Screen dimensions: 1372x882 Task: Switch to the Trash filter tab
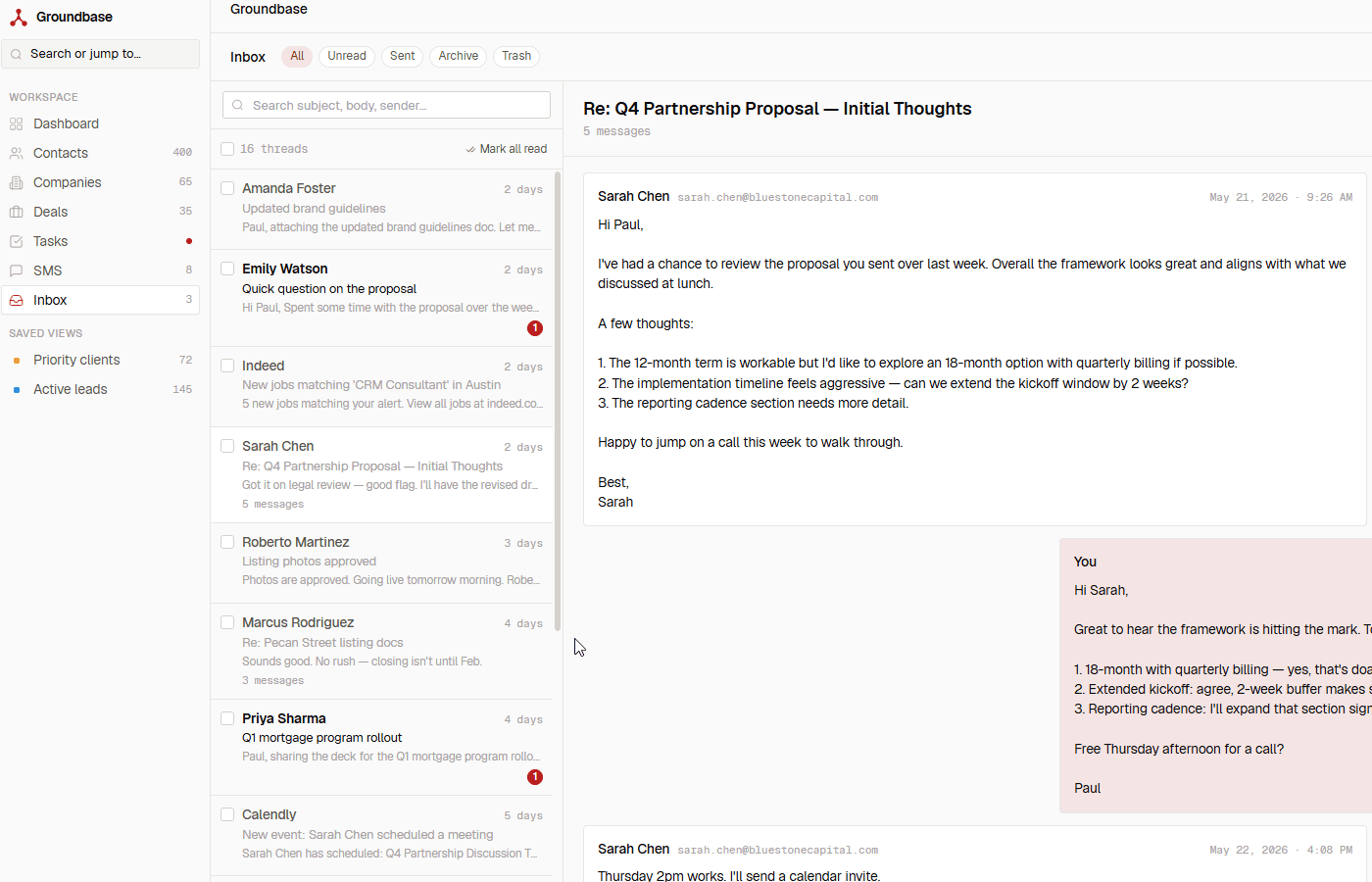tap(516, 56)
